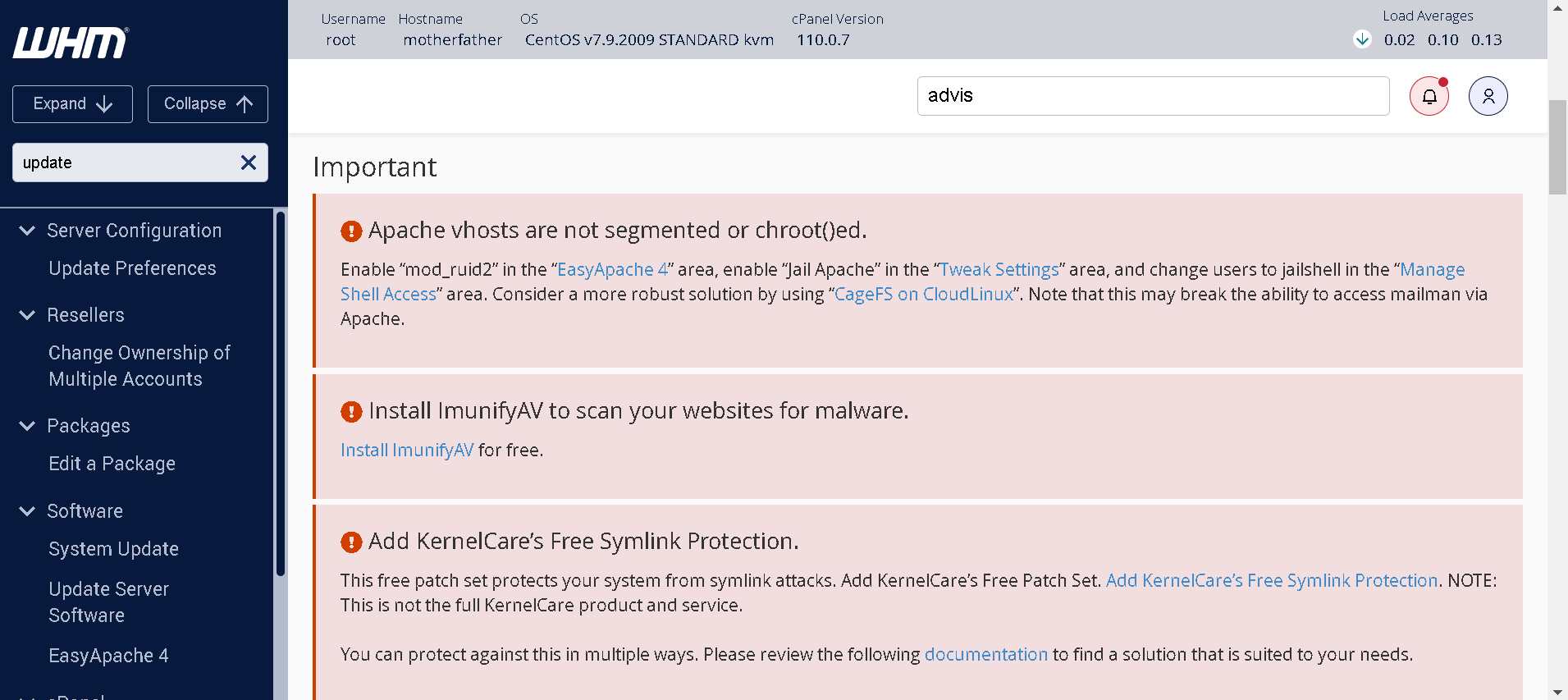Open EasyApache 4 from sidebar menu
The height and width of the screenshot is (700, 1568).
108,656
